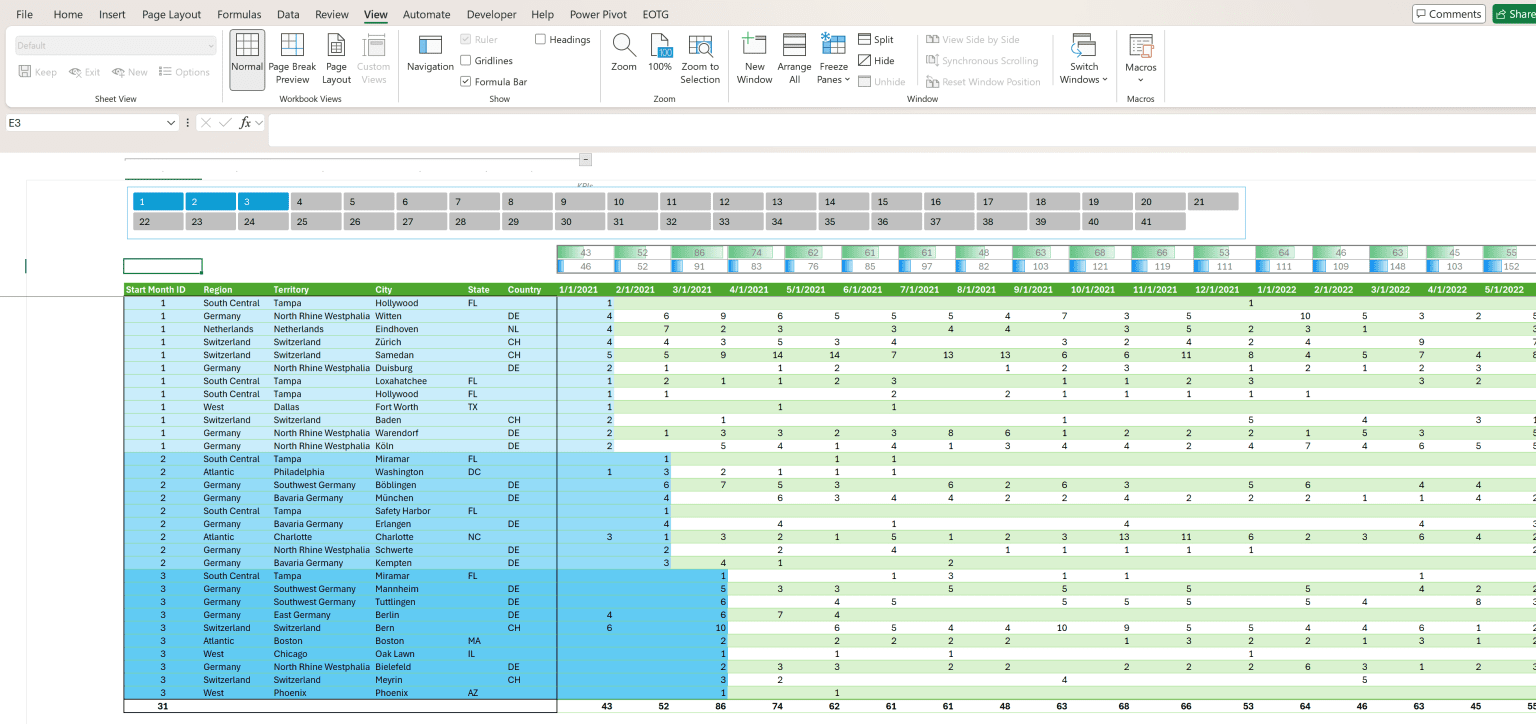Enable the Ruler checkbox
1536x724 pixels.
click(x=466, y=39)
